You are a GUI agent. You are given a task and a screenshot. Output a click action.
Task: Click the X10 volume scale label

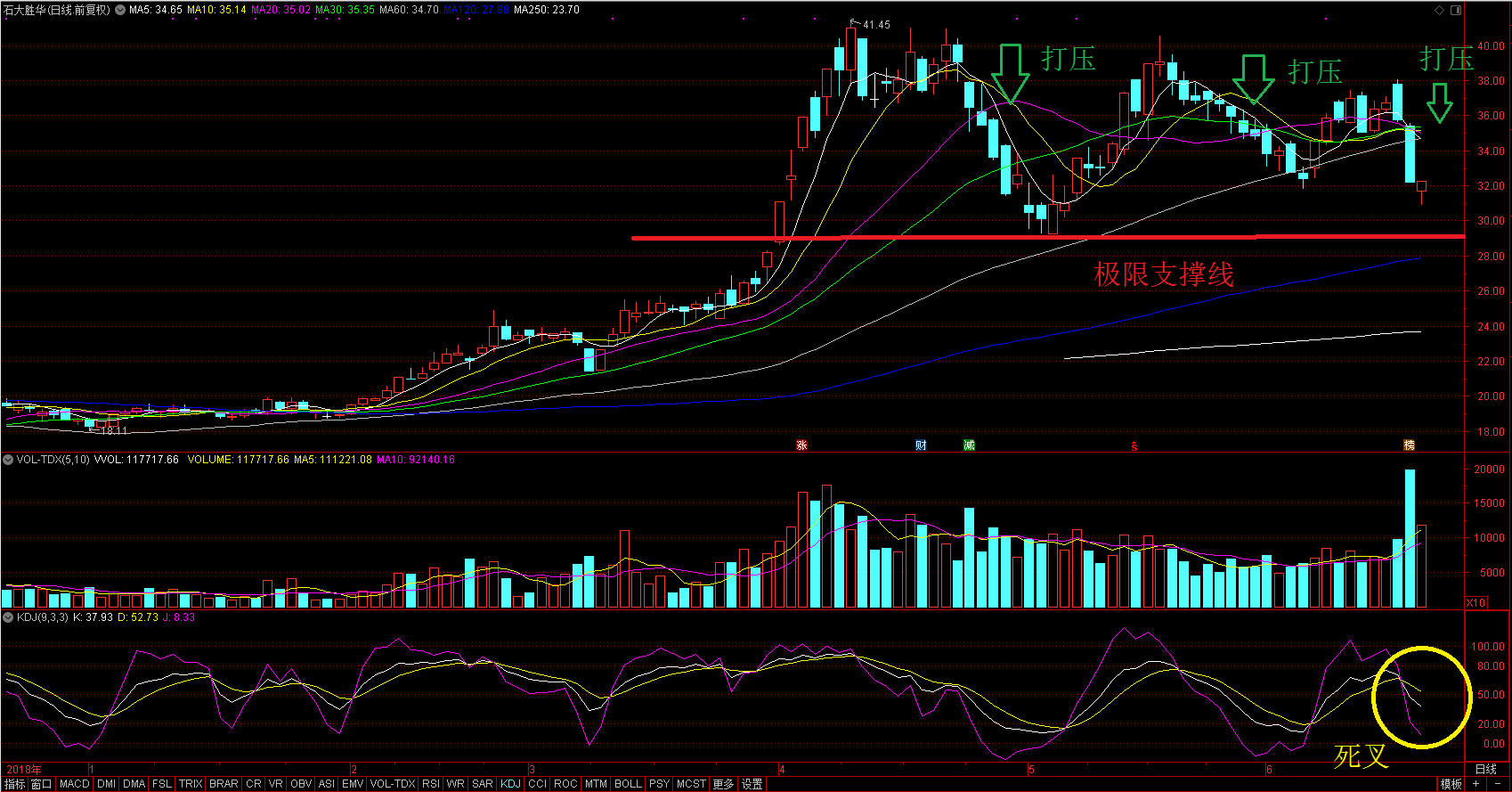1475,603
